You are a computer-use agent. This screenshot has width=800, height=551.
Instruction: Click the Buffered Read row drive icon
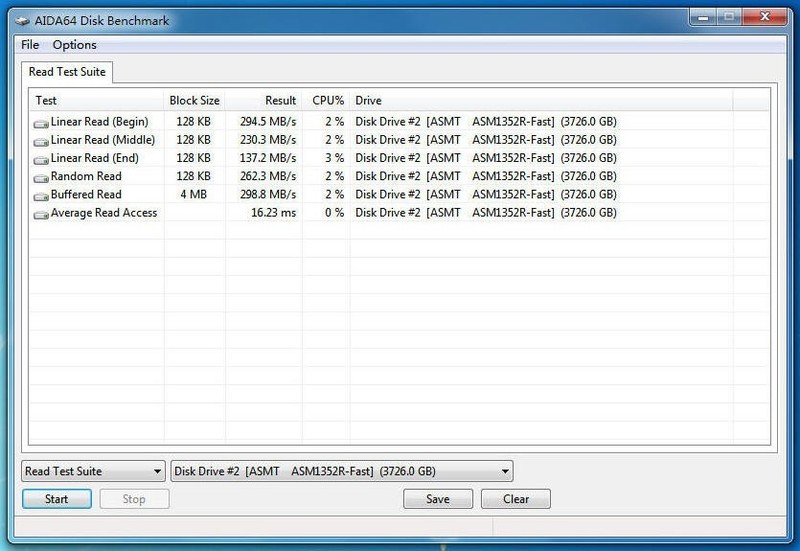(41, 196)
